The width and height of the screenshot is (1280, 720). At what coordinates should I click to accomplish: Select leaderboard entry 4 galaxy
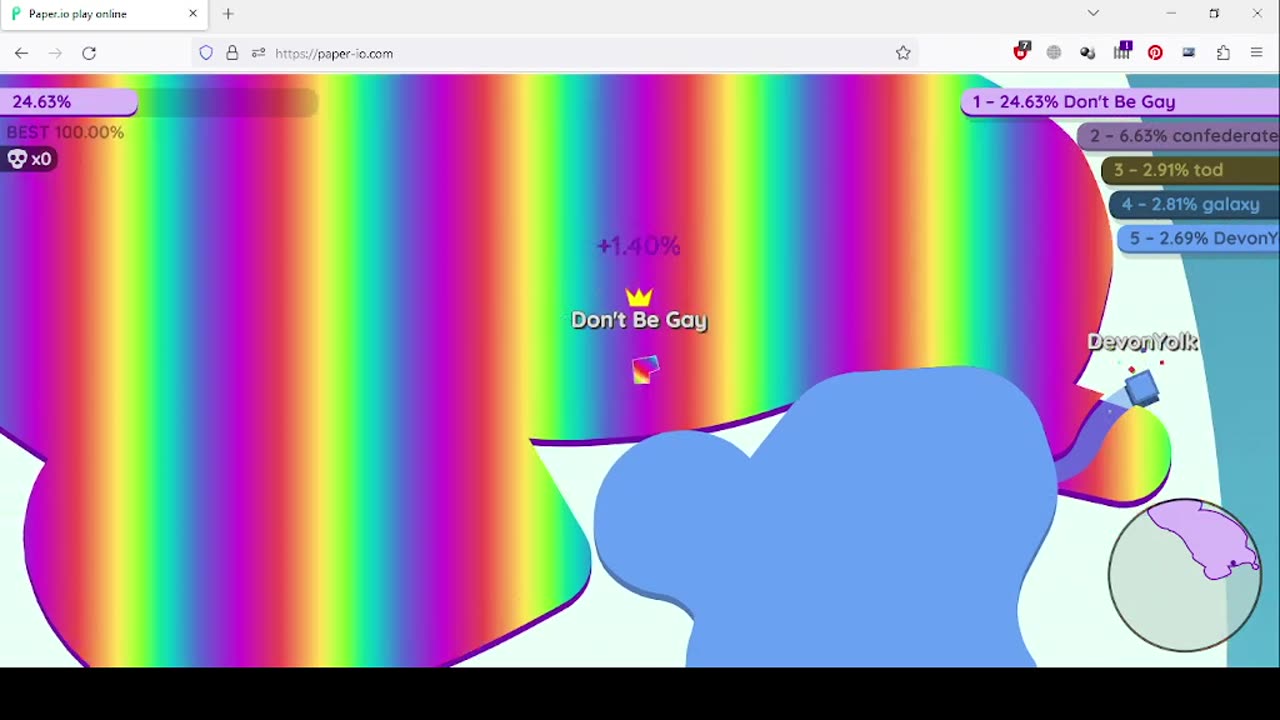point(1194,204)
